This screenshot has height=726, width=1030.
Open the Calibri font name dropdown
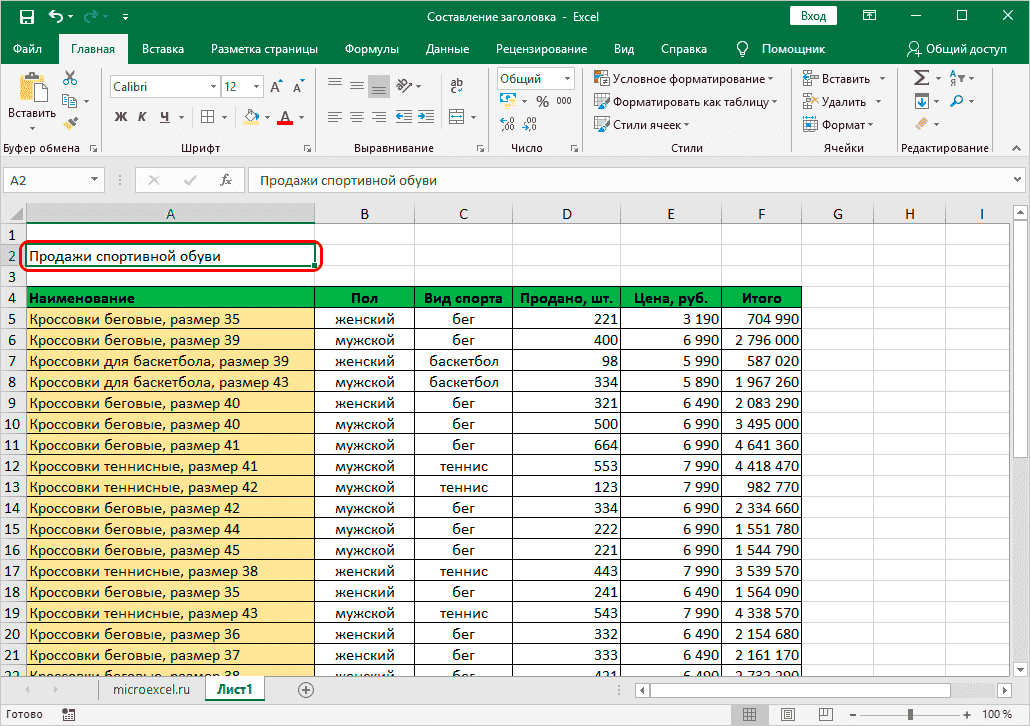pyautogui.click(x=212, y=87)
